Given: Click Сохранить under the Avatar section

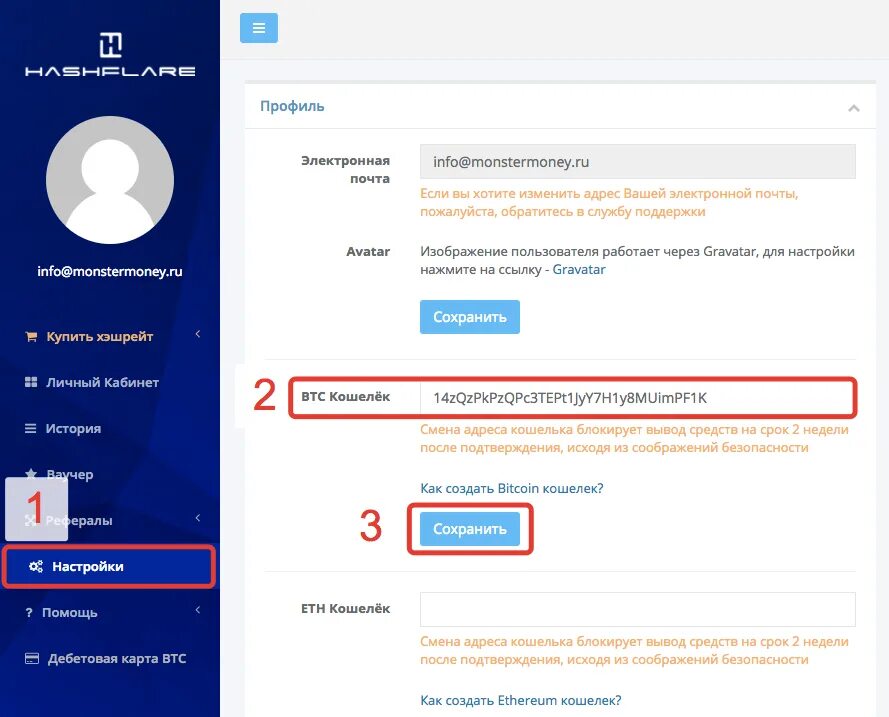Looking at the screenshot, I should tap(469, 317).
